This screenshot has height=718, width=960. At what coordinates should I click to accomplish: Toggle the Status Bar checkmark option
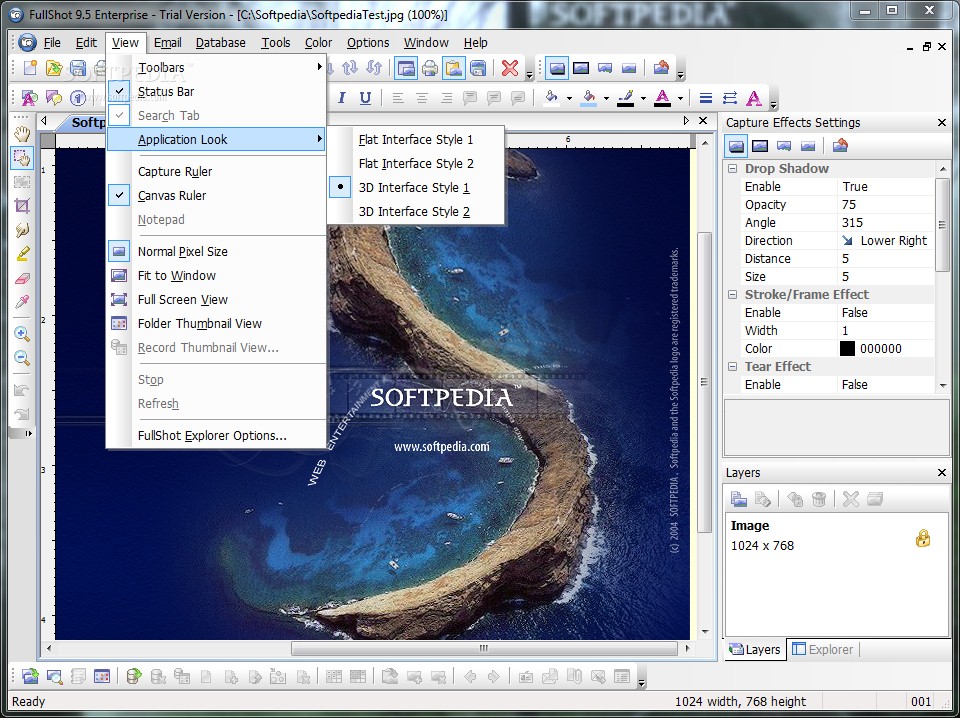(x=216, y=91)
